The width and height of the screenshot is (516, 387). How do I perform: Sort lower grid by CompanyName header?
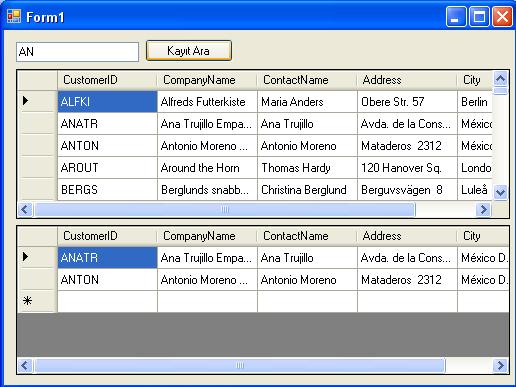[207, 236]
